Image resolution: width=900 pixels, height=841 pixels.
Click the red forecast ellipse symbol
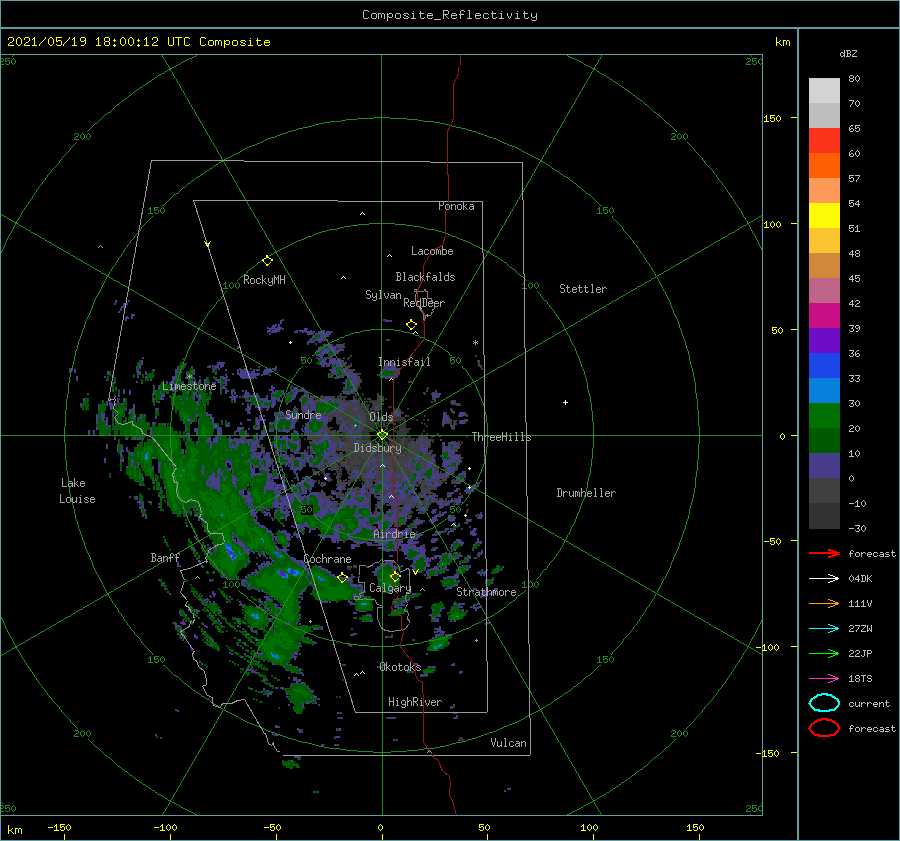[x=824, y=728]
